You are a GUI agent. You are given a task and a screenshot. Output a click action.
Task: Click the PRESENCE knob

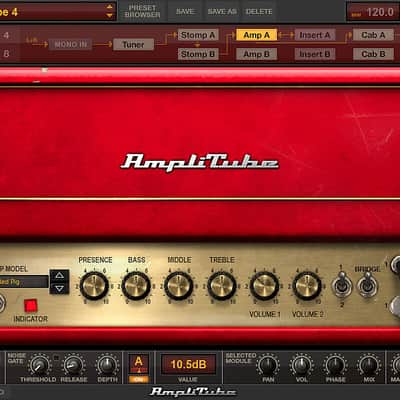(x=94, y=286)
